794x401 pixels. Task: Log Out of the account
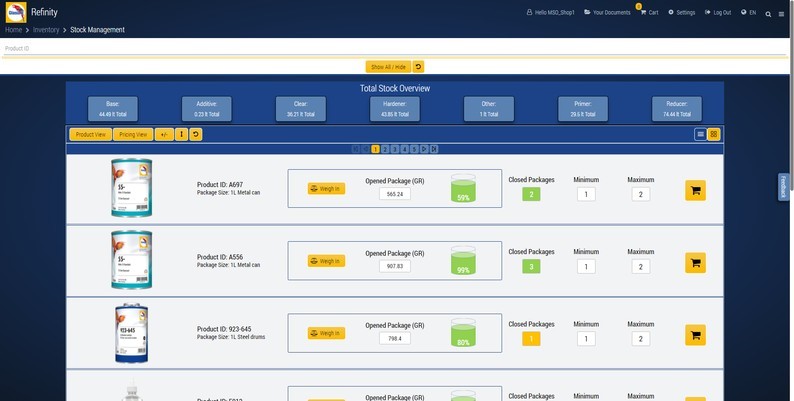pyautogui.click(x=718, y=12)
